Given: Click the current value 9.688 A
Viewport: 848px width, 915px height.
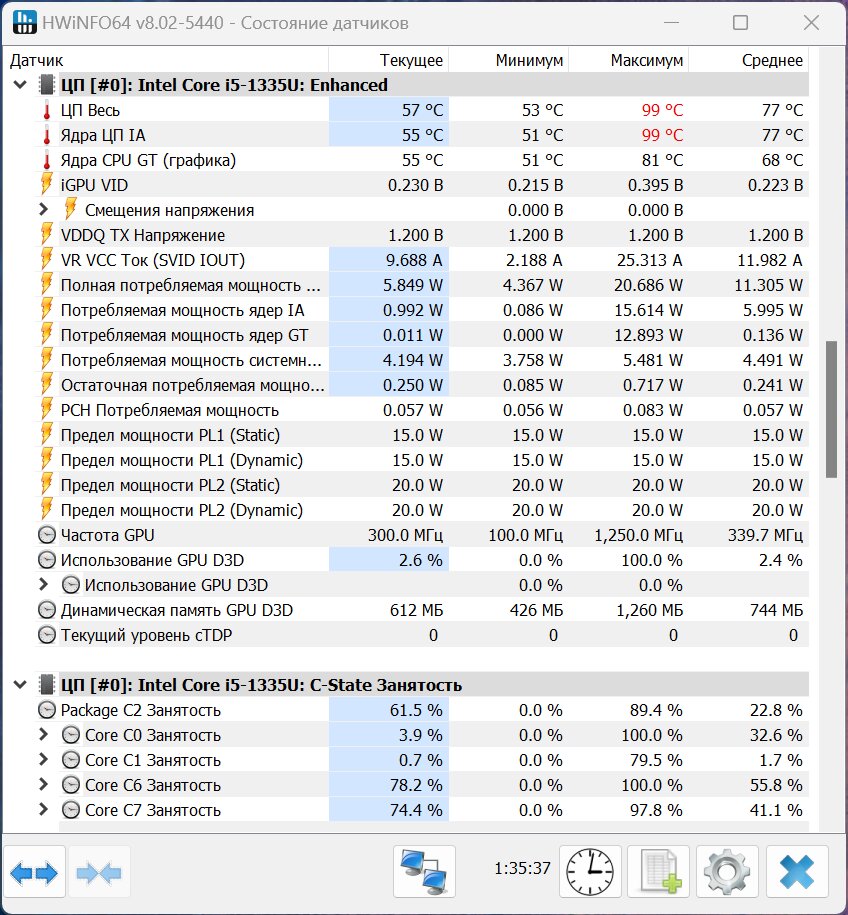Looking at the screenshot, I should (x=414, y=260).
